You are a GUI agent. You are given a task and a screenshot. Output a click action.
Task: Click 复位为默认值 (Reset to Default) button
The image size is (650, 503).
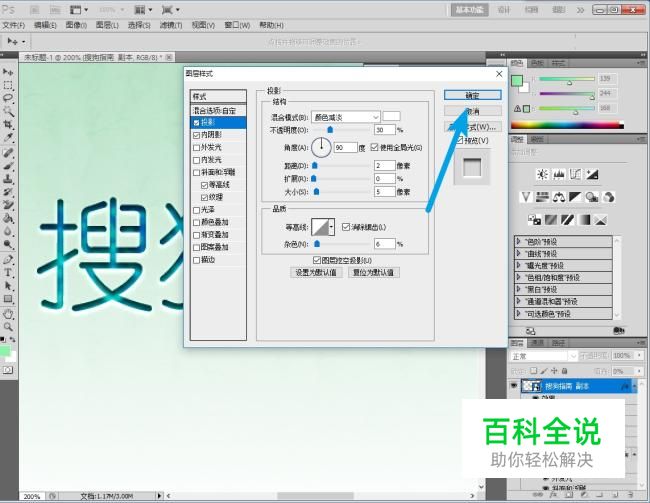374,272
